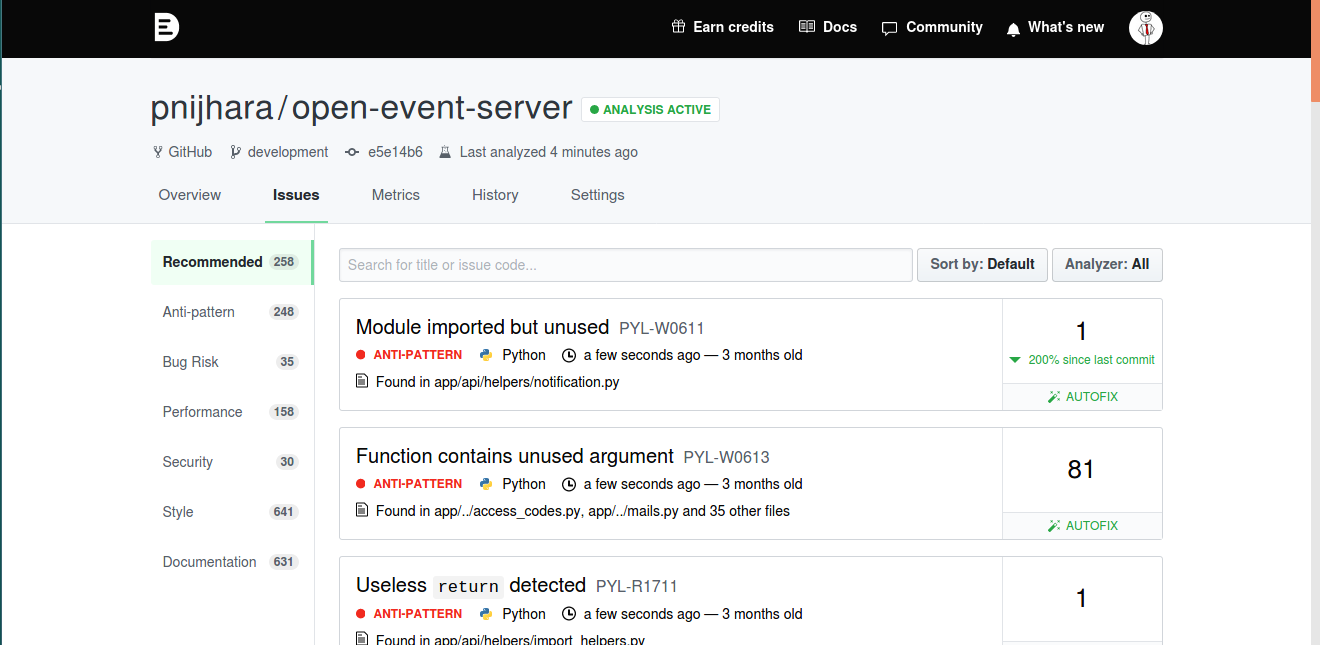Open the Analyzer: All dropdown
1320x645 pixels.
(x=1107, y=264)
